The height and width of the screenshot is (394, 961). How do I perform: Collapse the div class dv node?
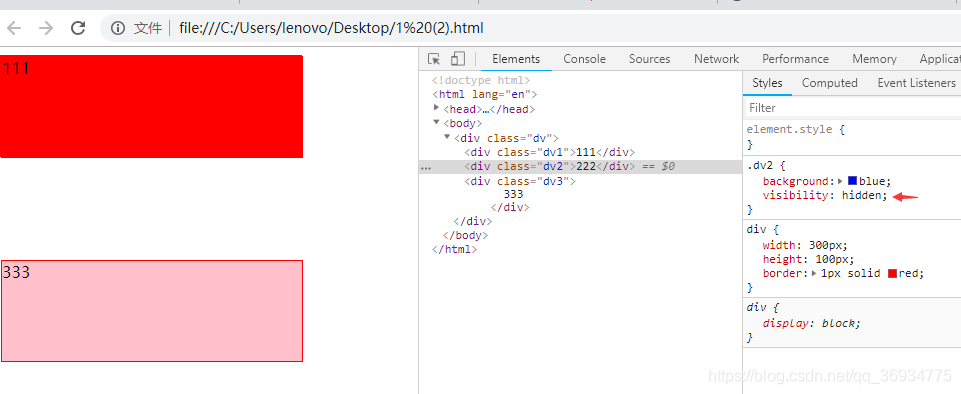(x=447, y=137)
